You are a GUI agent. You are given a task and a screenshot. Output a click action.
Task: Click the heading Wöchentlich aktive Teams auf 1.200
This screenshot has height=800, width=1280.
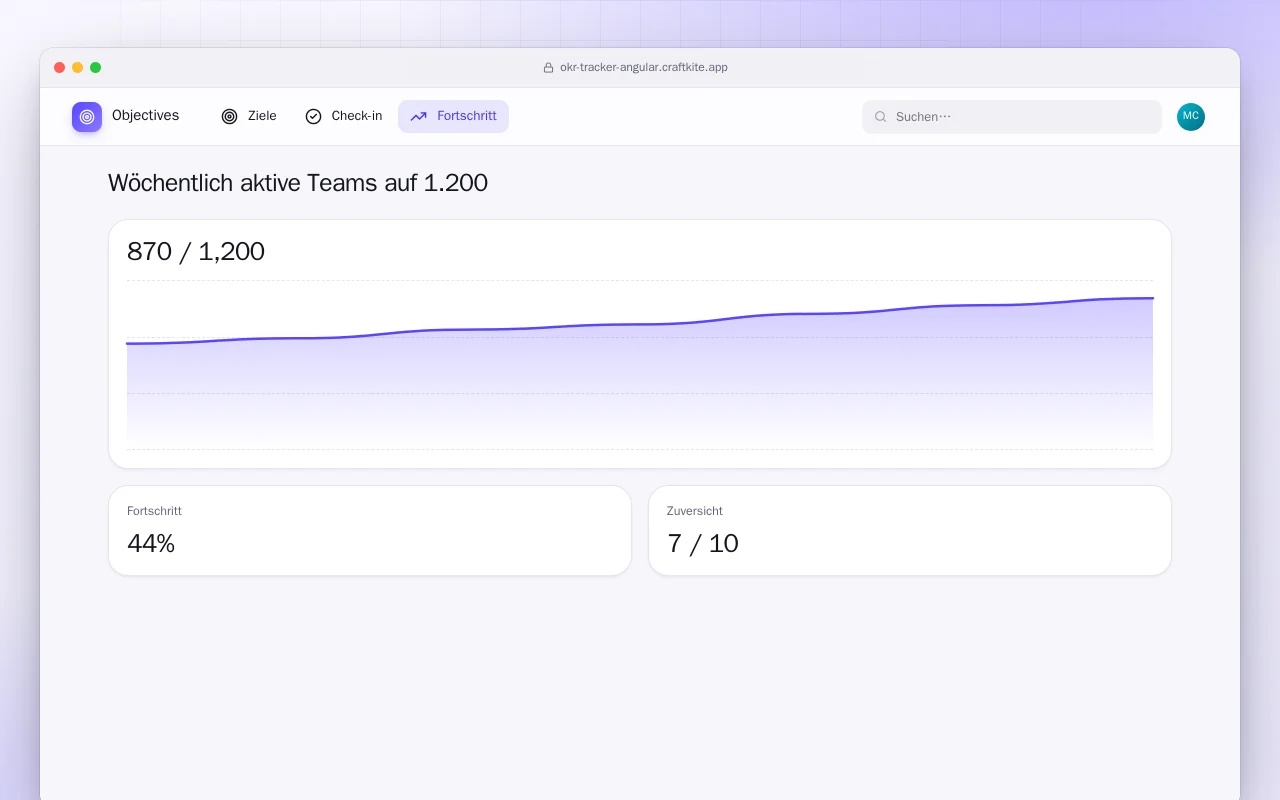click(298, 183)
